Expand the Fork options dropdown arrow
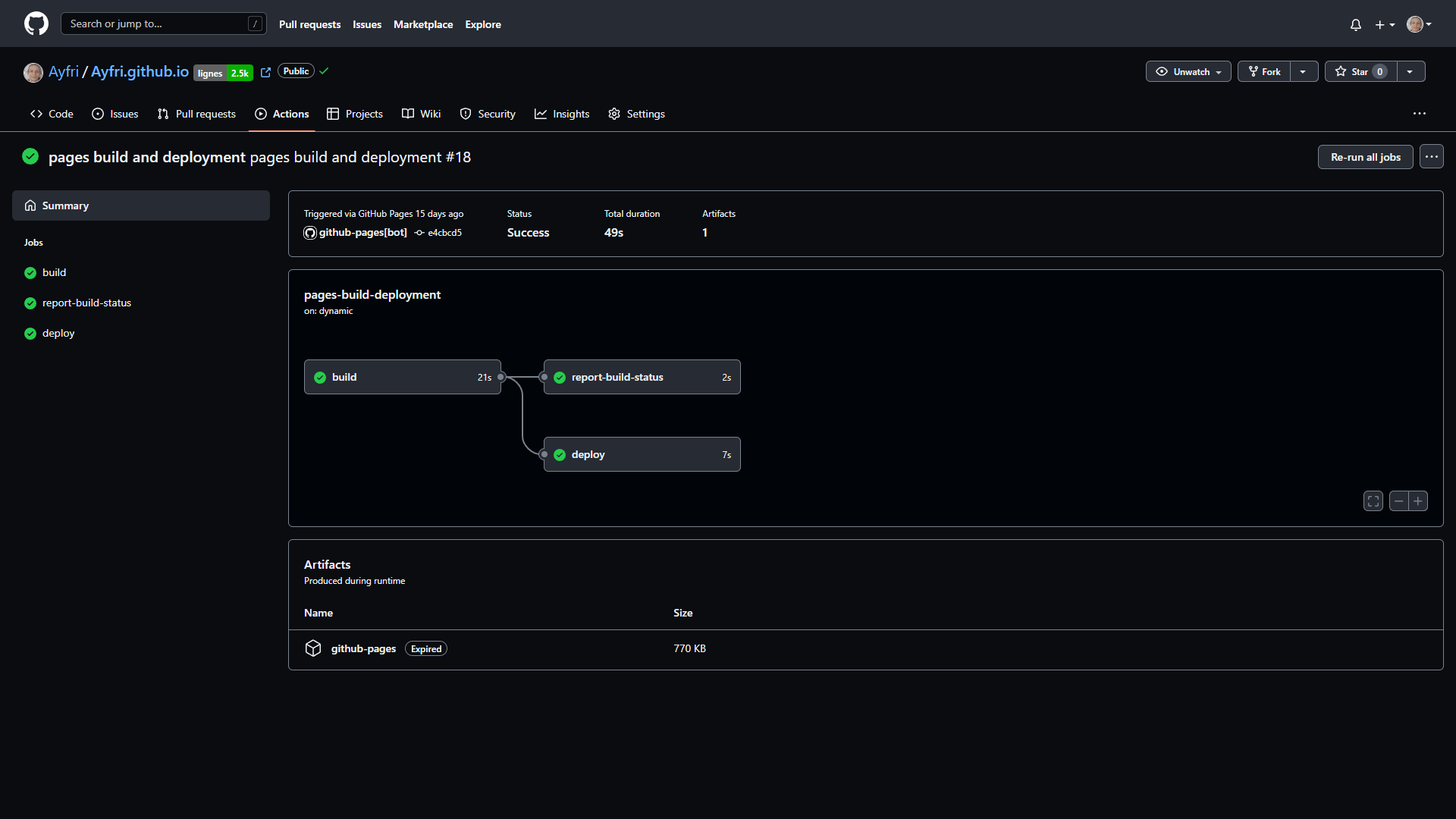Screen dimensions: 1456x819 point(1304,71)
